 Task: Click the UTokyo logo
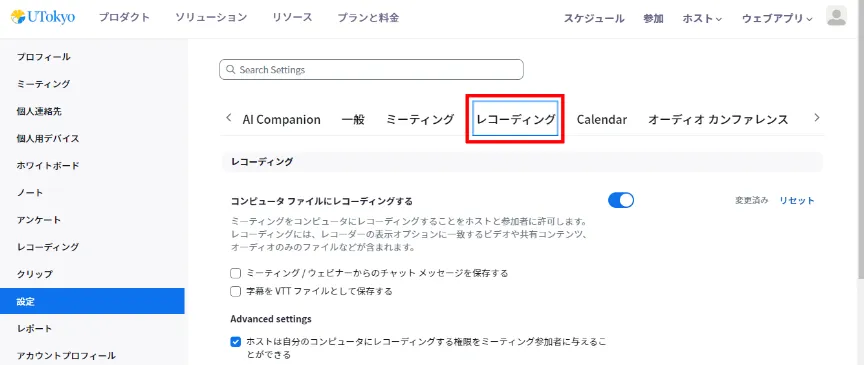click(43, 17)
